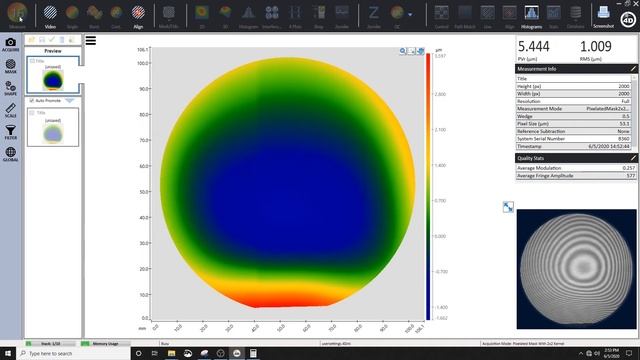Open the Mask panel in the sidebar

point(11,67)
